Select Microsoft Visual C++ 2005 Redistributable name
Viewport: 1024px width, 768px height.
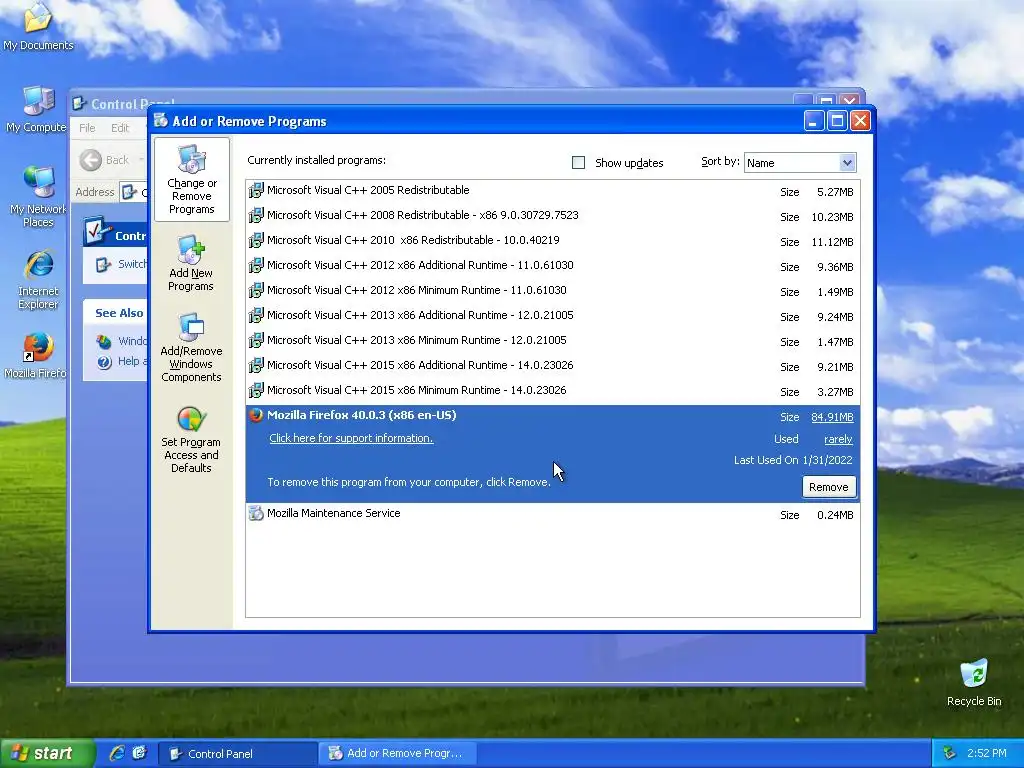click(368, 190)
